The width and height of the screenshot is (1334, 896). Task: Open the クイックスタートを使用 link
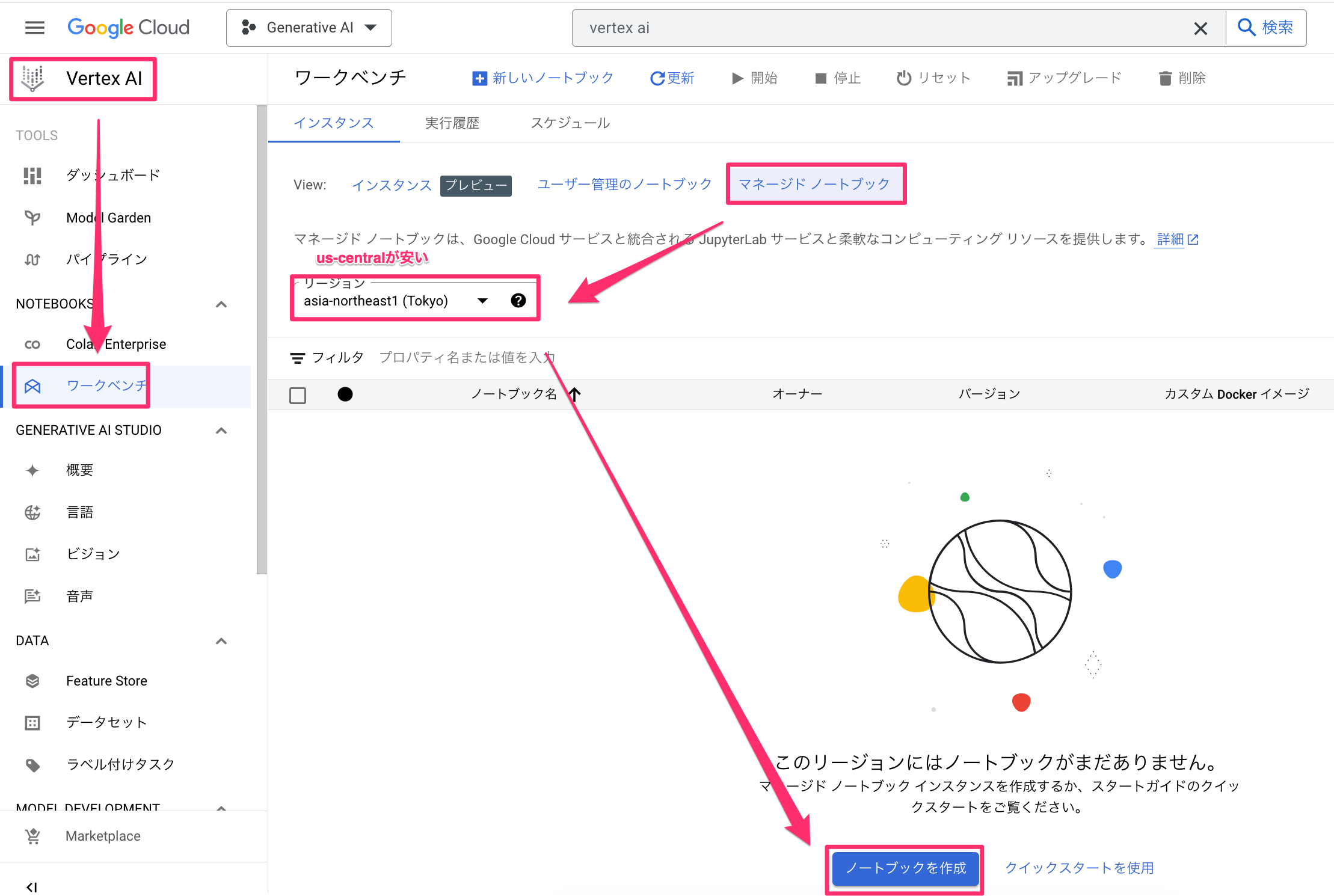pos(1079,868)
